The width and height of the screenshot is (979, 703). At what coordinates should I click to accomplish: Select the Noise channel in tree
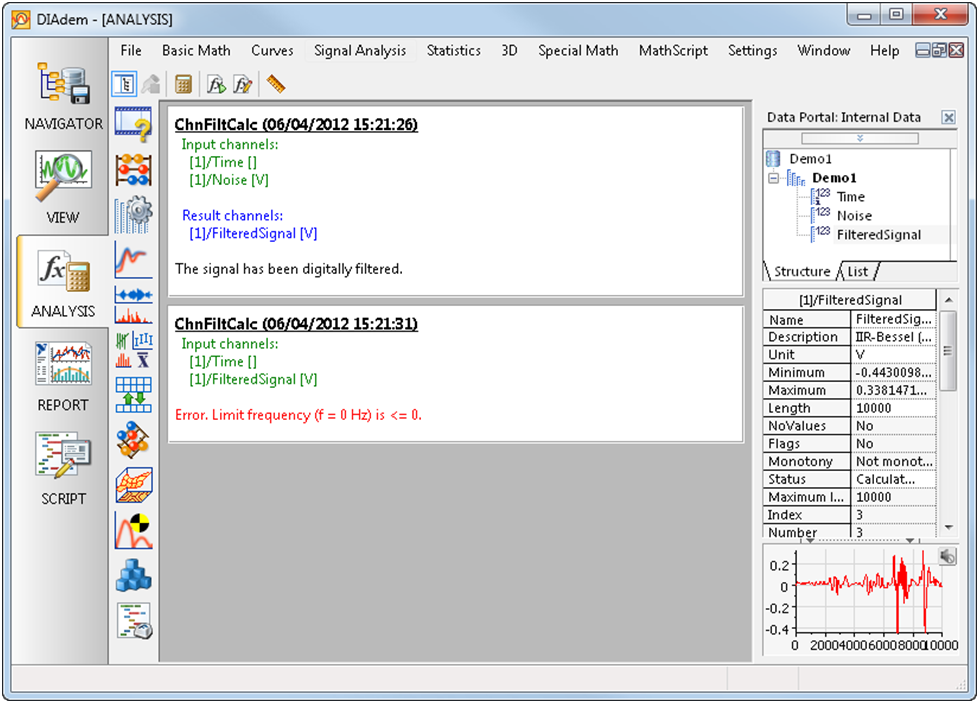click(x=854, y=215)
